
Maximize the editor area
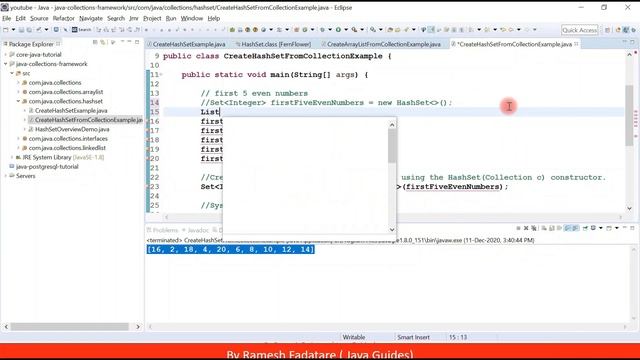pyautogui.click(x=632, y=42)
